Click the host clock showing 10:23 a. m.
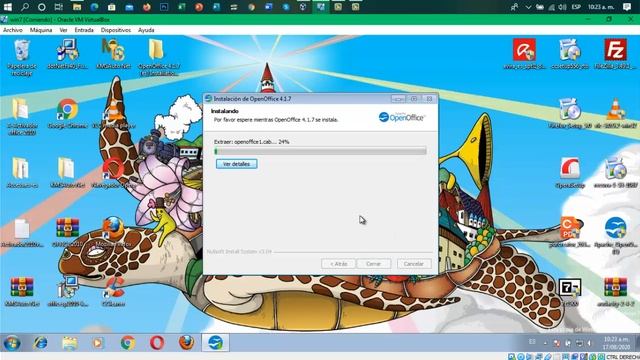This screenshot has width=640, height=360. pos(601,7)
